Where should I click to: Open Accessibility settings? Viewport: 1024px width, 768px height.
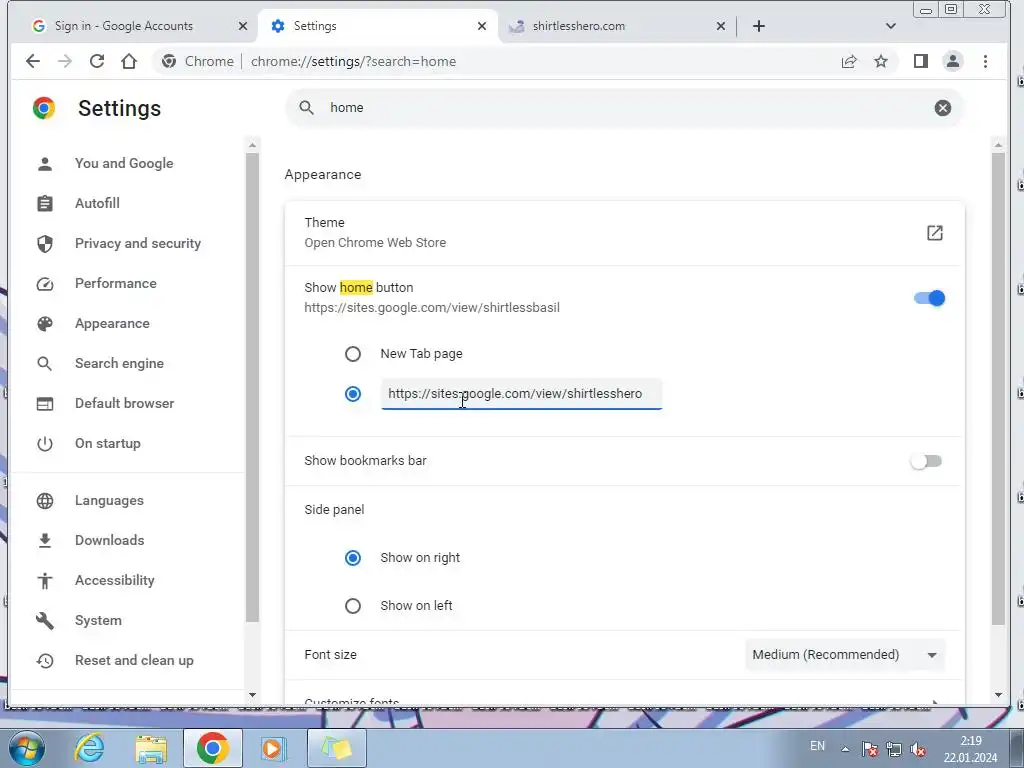point(115,580)
